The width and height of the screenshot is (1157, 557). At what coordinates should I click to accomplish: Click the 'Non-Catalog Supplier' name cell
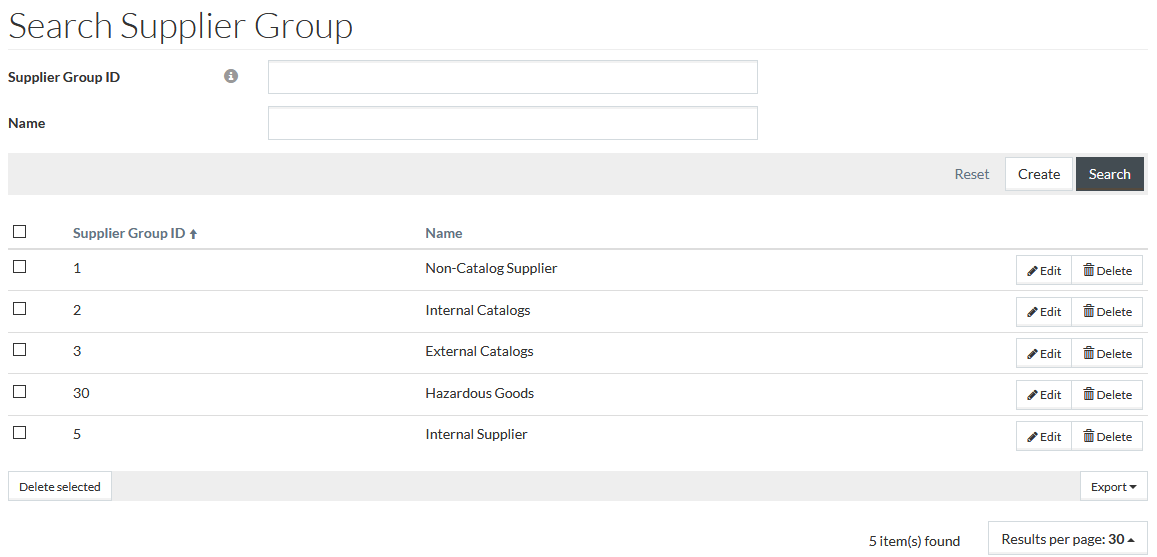(x=491, y=269)
